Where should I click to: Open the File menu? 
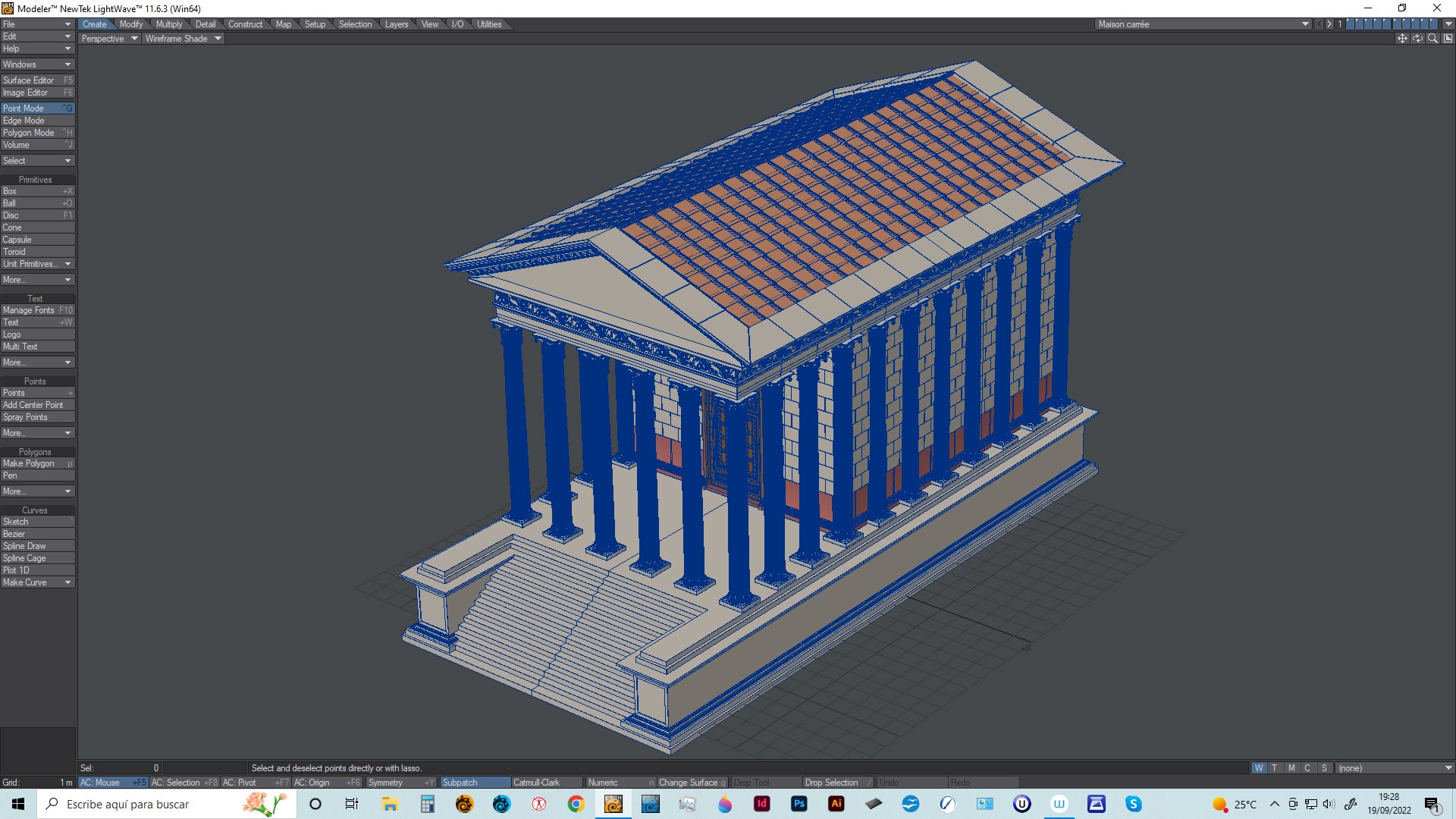(x=37, y=24)
